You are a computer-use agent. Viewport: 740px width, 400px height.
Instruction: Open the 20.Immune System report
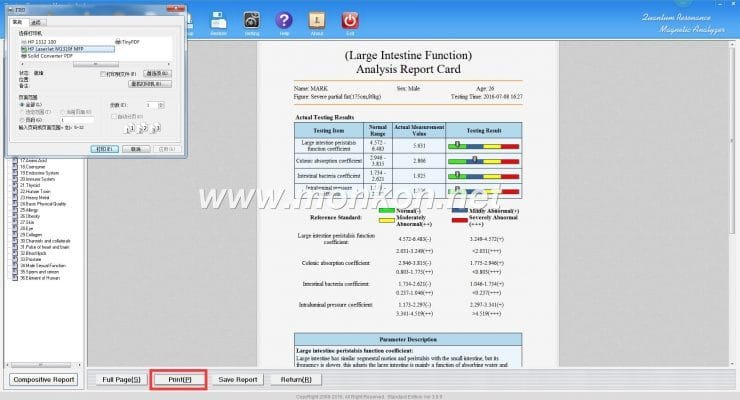(37, 179)
